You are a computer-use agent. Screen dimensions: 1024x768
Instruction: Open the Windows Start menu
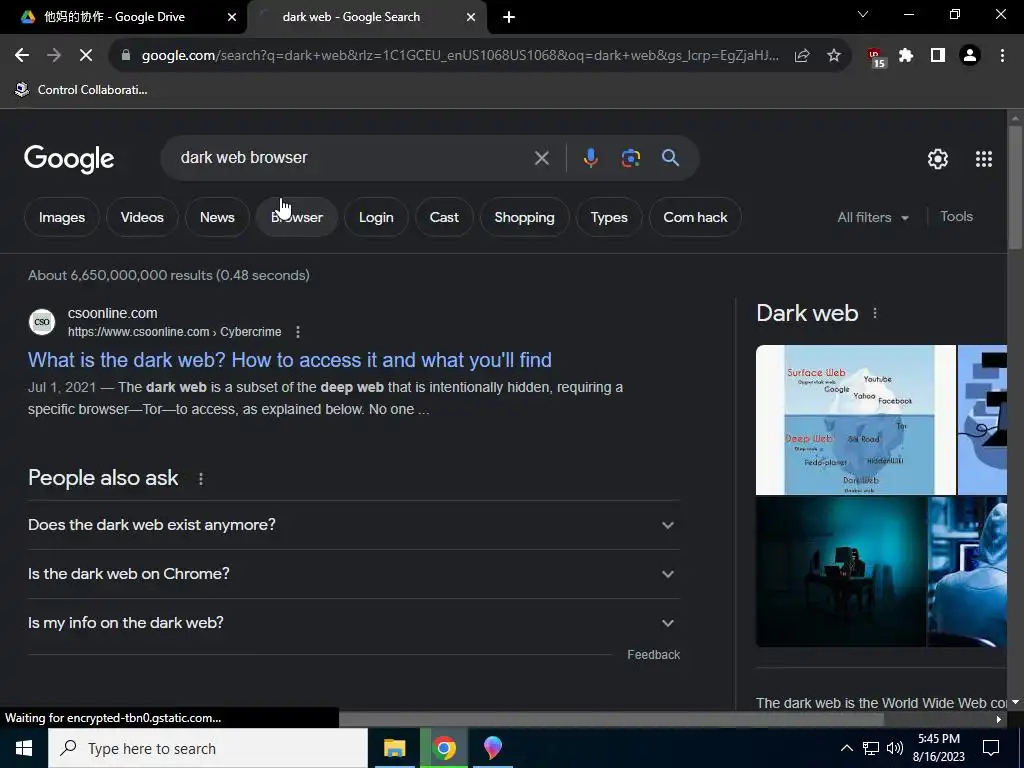point(24,748)
